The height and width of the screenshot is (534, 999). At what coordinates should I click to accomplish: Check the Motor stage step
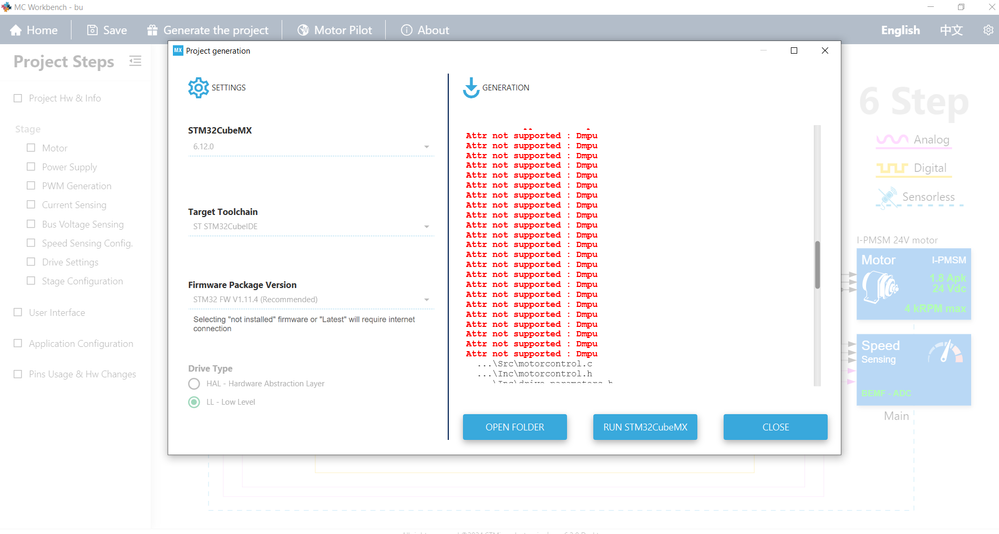31,147
